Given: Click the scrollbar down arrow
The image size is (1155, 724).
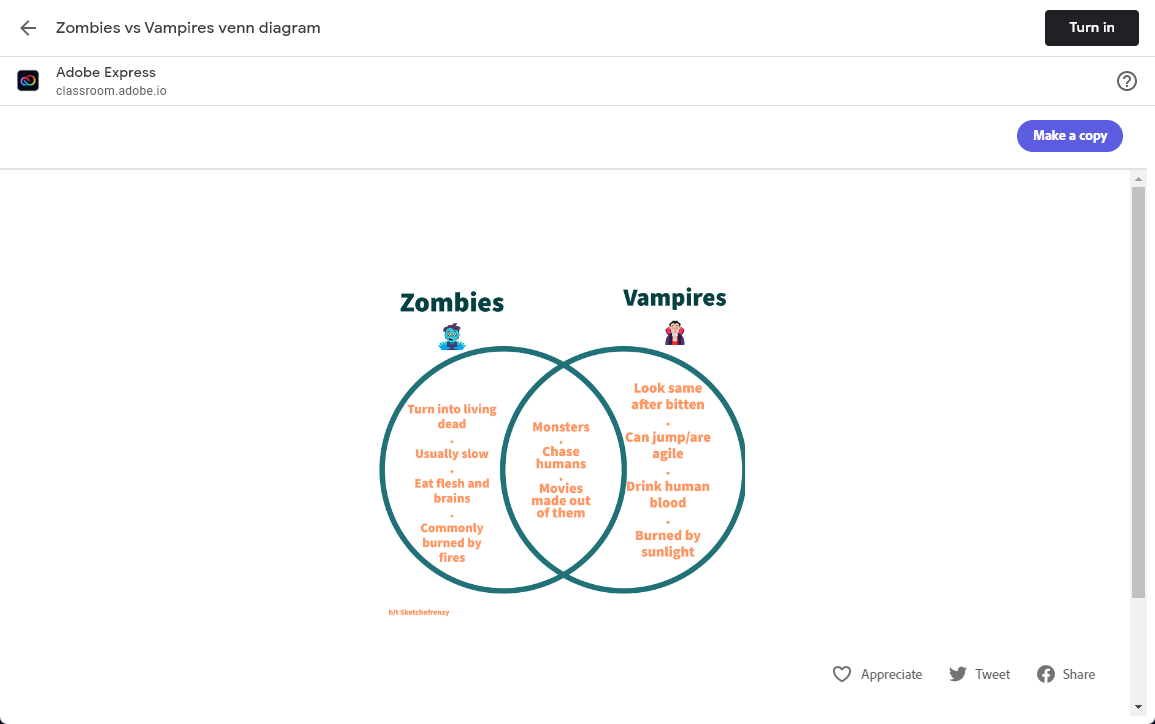Looking at the screenshot, I should click(x=1138, y=707).
